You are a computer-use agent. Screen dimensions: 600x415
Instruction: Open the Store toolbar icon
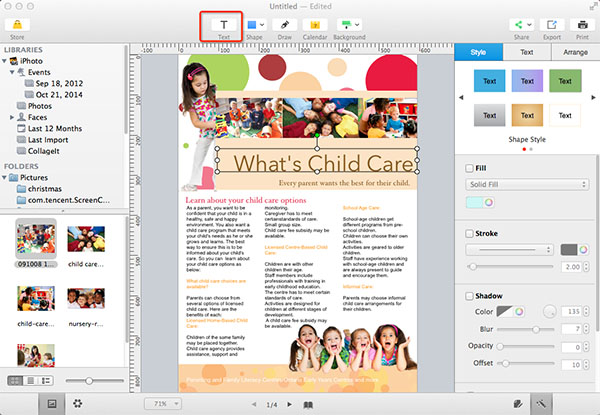click(17, 25)
